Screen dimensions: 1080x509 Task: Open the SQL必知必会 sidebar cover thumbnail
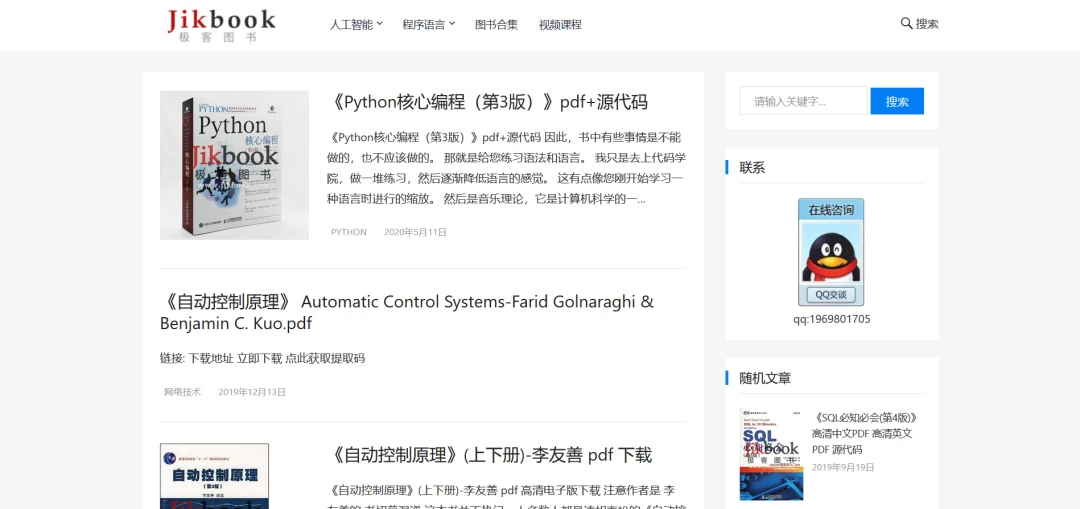click(x=771, y=455)
